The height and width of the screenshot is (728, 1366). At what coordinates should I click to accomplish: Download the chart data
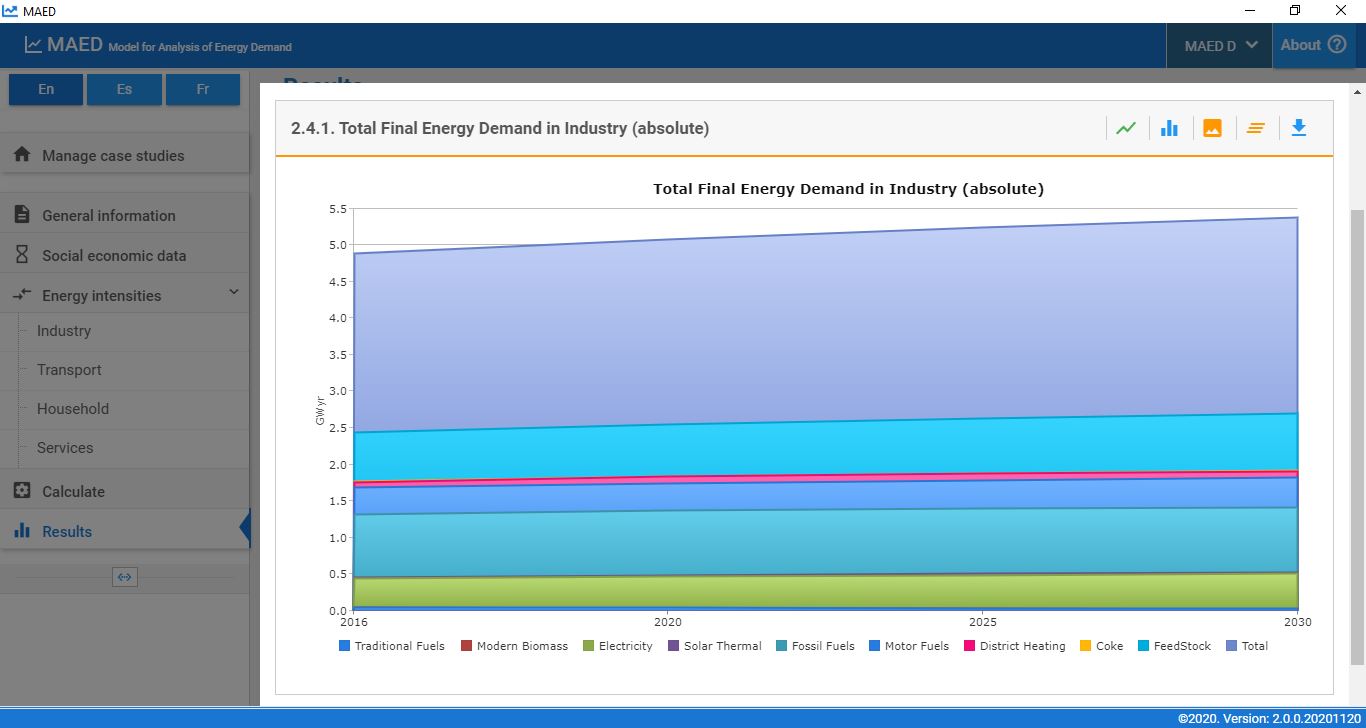pyautogui.click(x=1299, y=128)
